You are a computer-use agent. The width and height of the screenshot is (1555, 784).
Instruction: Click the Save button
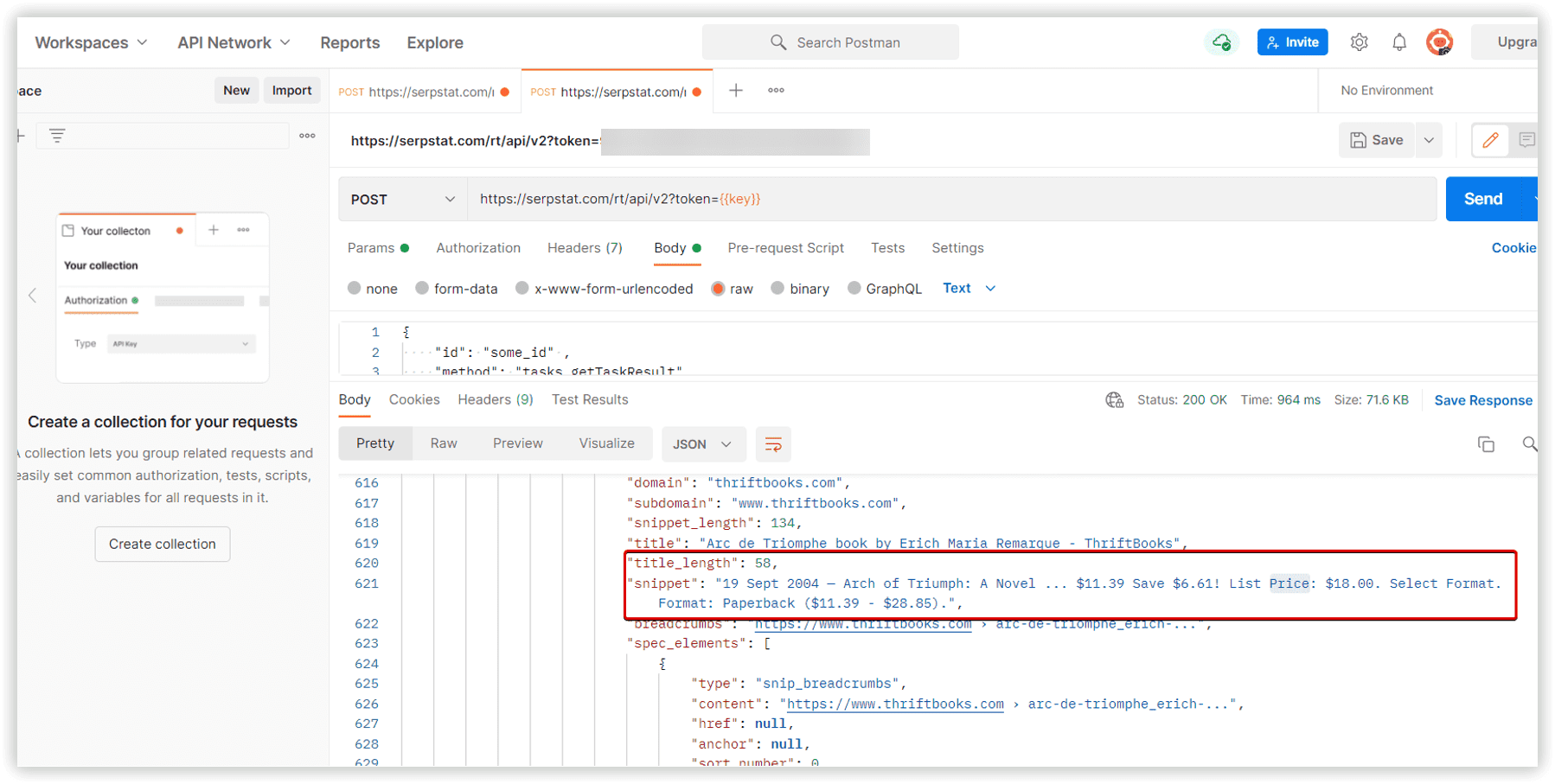click(1377, 140)
